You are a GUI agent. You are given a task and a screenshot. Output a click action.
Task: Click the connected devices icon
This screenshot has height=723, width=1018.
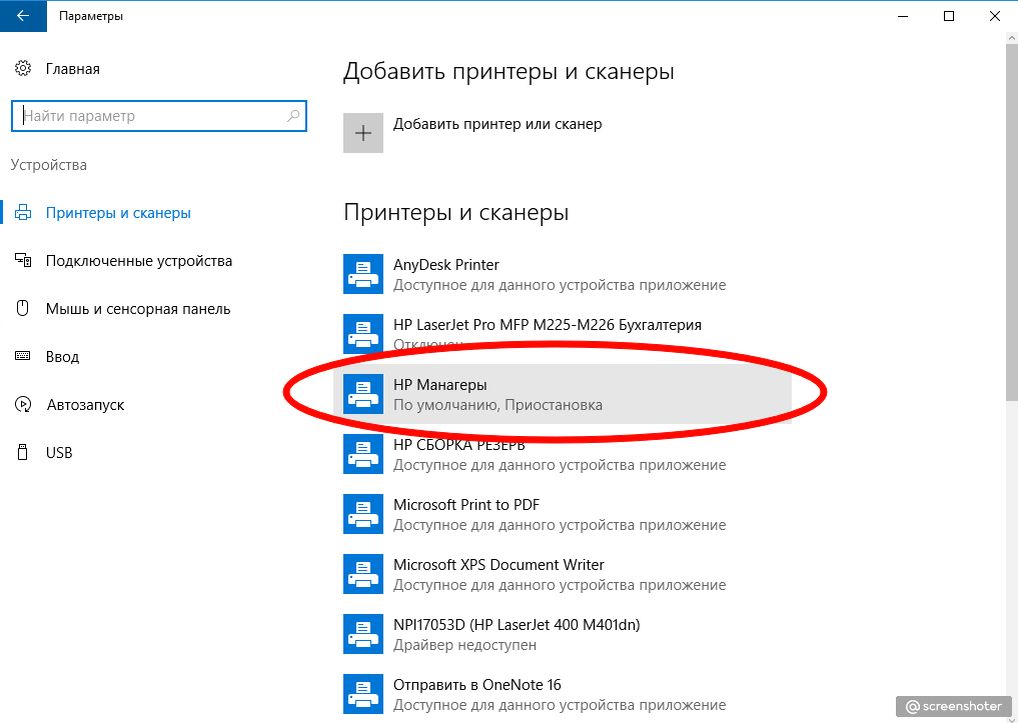pyautogui.click(x=23, y=260)
